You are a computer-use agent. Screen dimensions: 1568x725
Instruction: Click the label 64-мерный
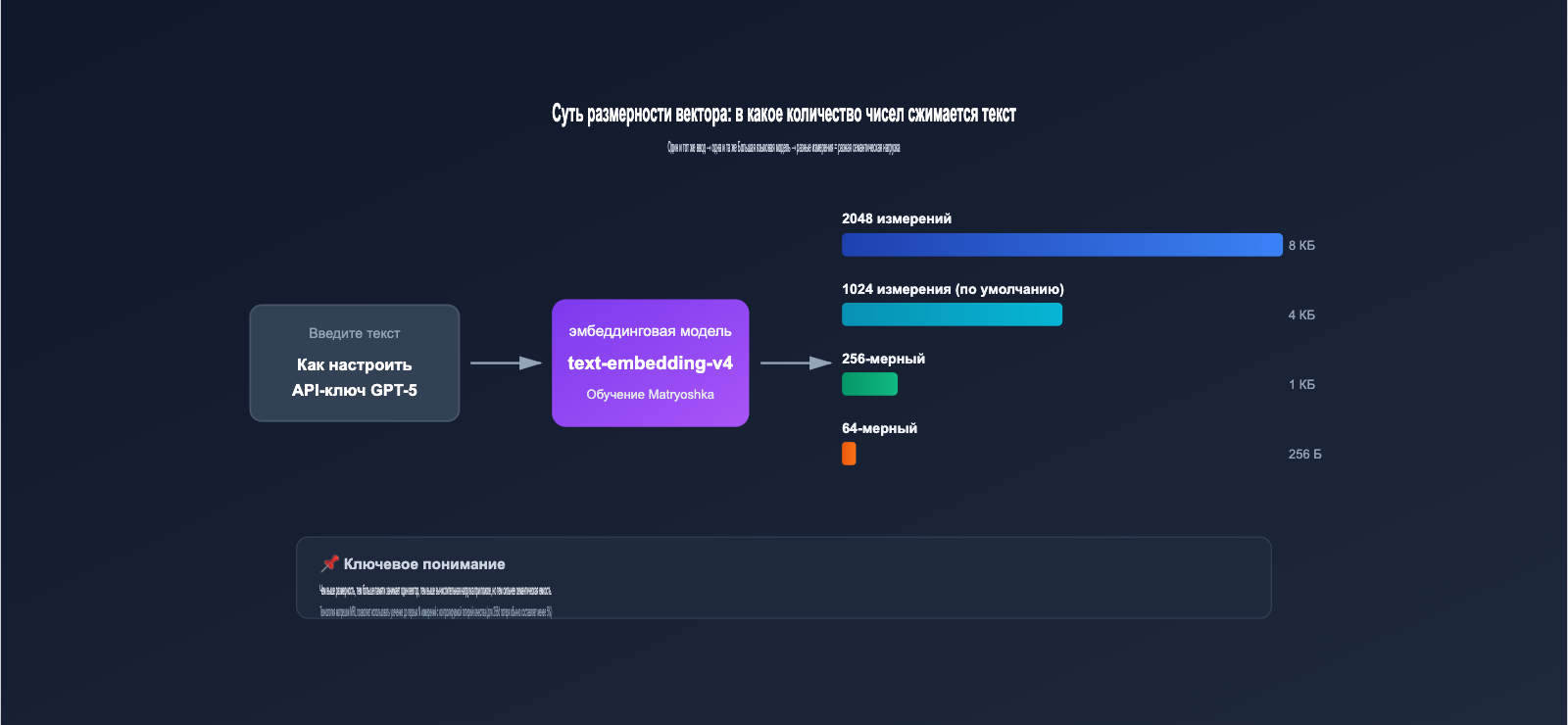879,428
